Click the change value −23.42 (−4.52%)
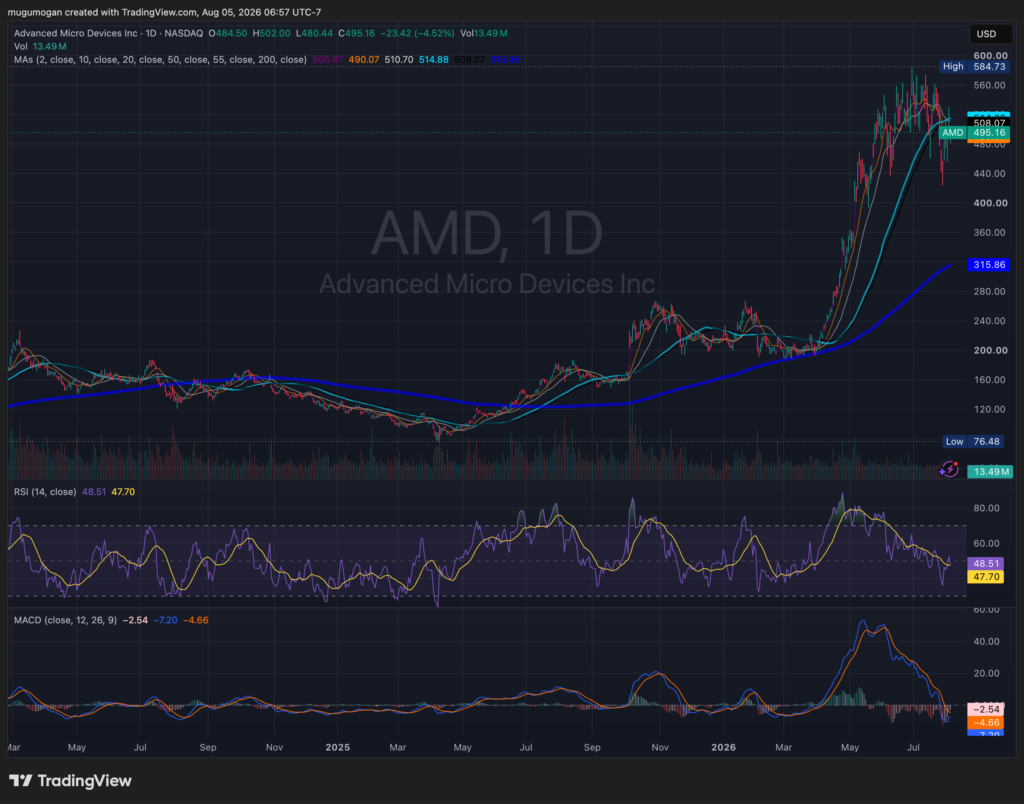 [417, 33]
